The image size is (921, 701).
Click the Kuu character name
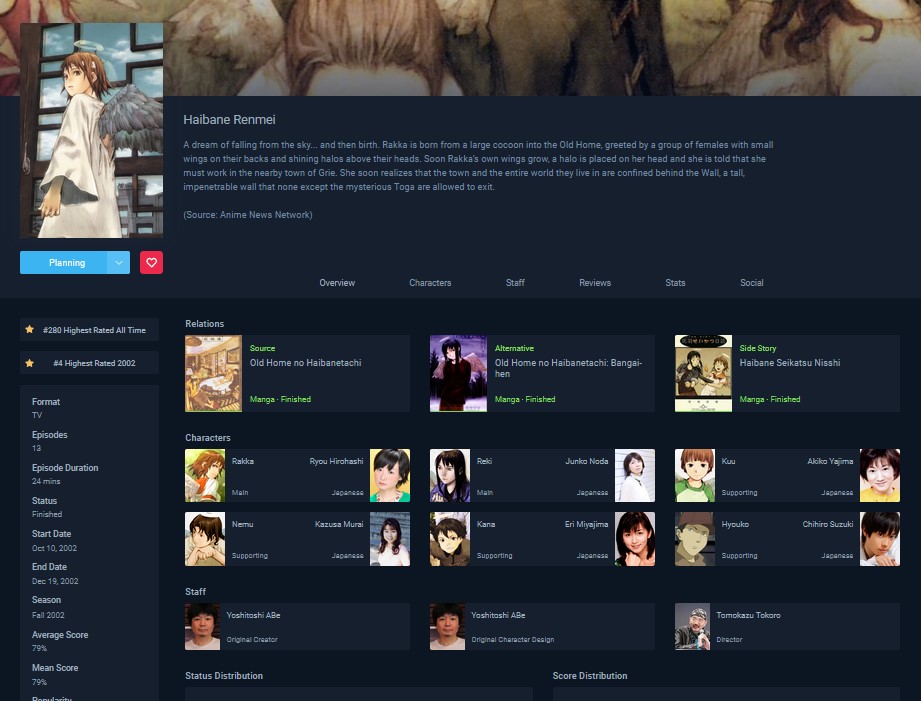pyautogui.click(x=728, y=461)
